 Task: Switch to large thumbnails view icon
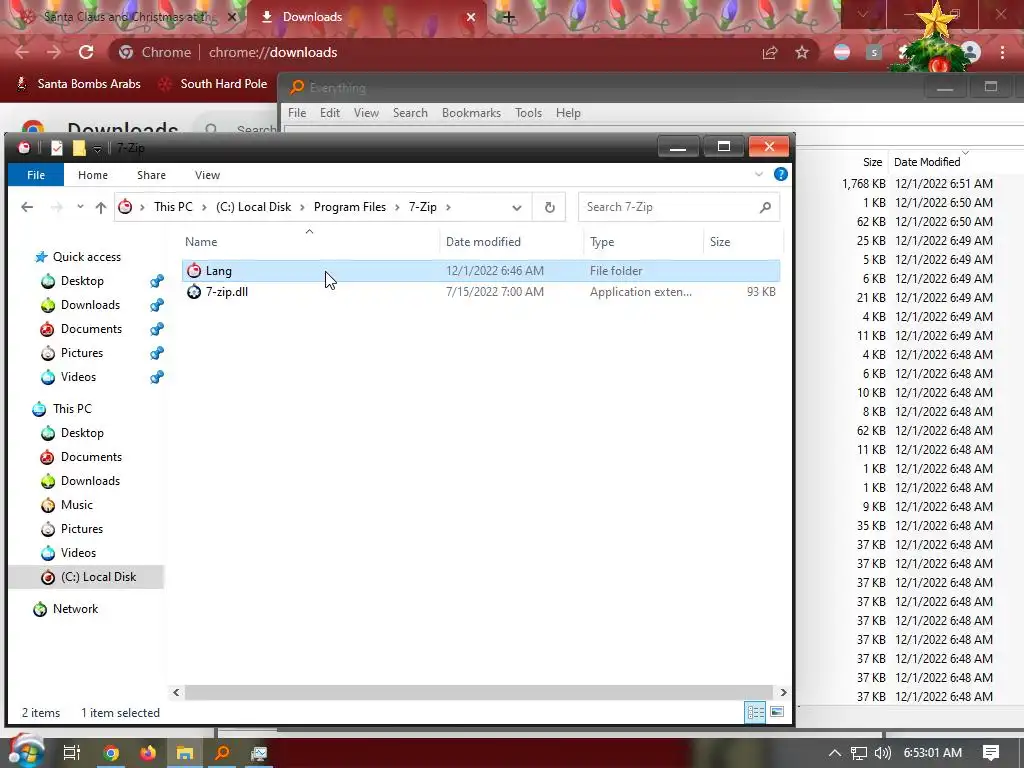[776, 712]
